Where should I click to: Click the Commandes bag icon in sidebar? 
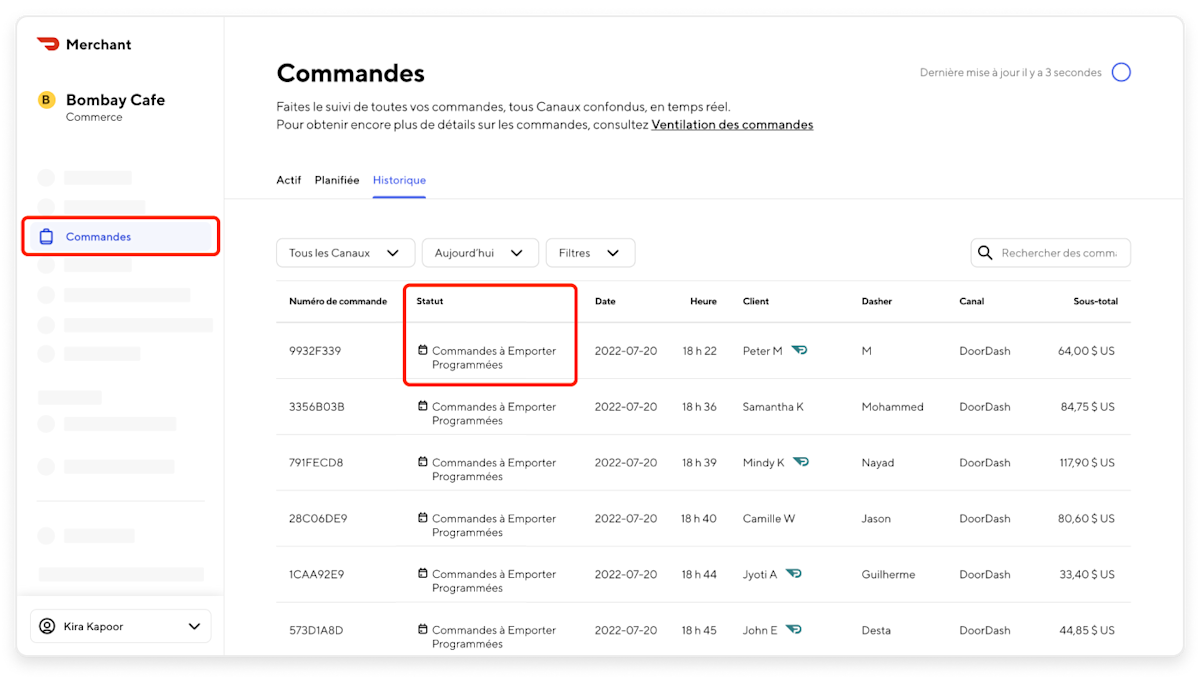(46, 237)
